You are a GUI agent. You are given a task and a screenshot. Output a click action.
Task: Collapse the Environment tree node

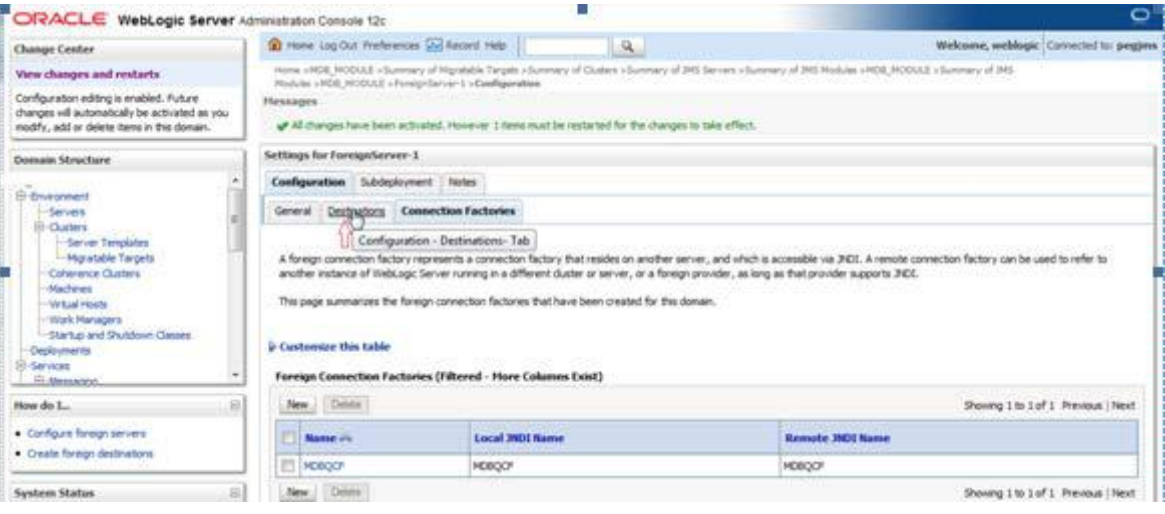[21, 196]
